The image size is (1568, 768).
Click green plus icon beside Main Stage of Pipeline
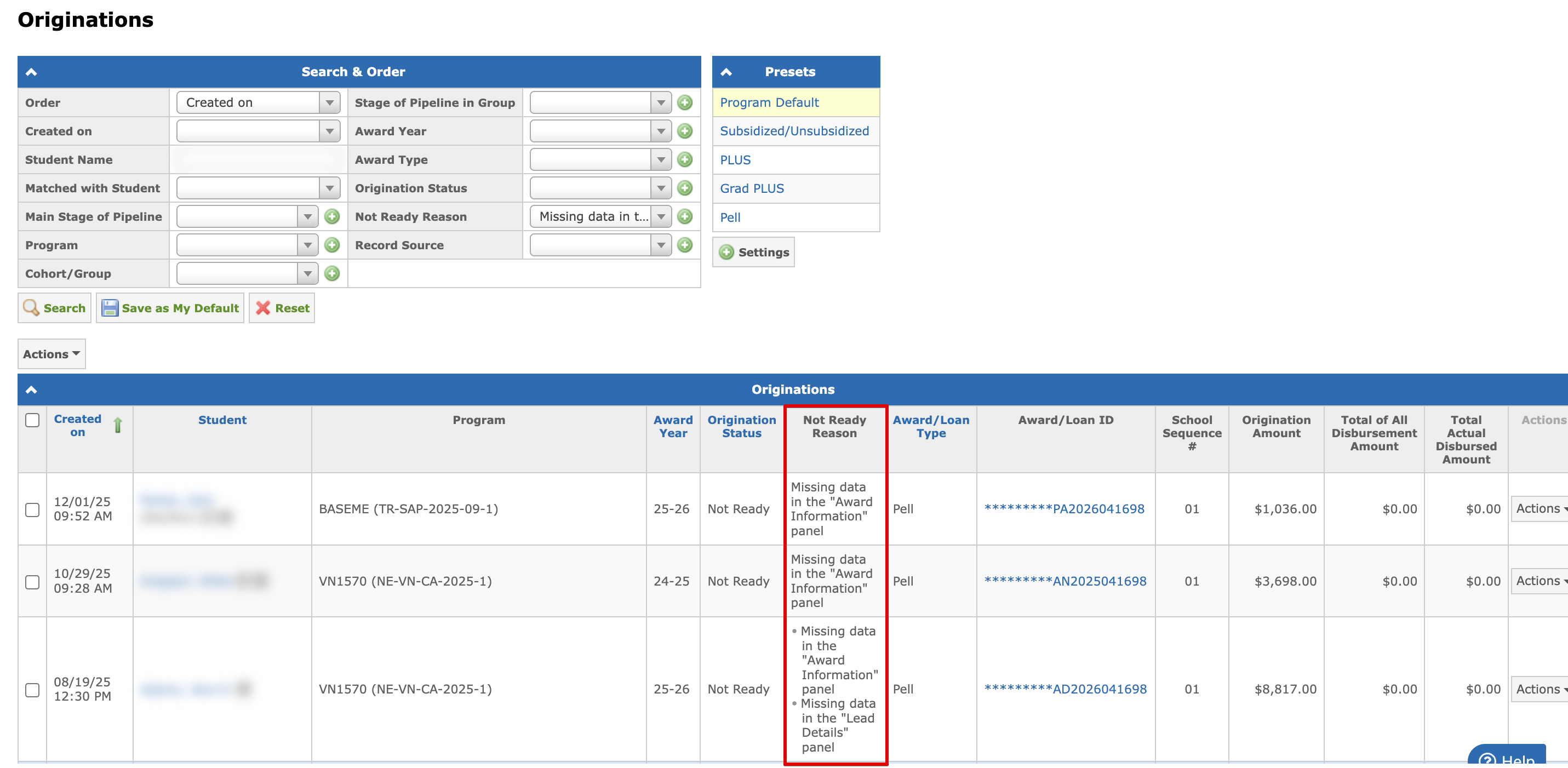(332, 216)
